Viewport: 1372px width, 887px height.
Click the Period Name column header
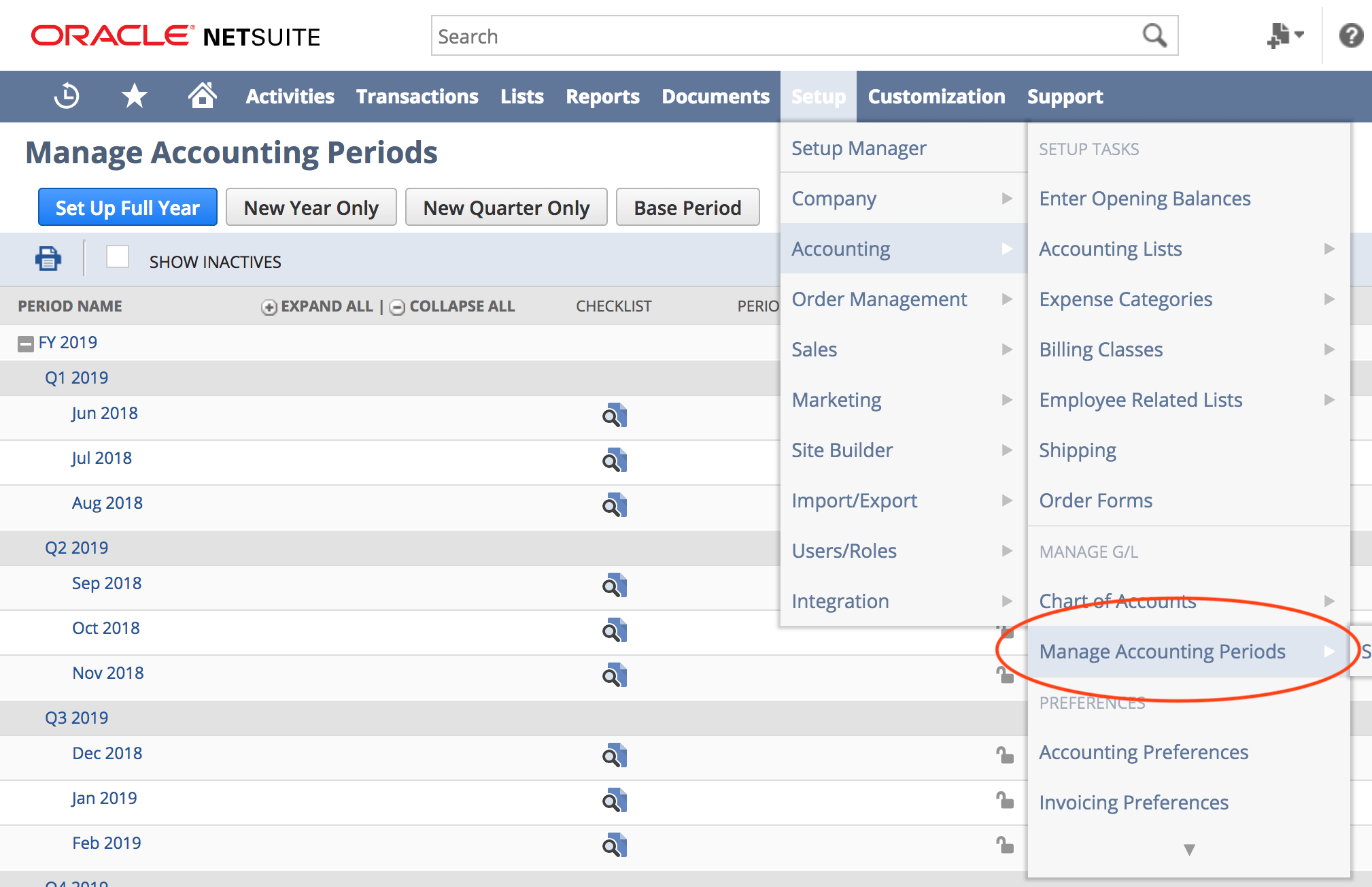(x=70, y=306)
